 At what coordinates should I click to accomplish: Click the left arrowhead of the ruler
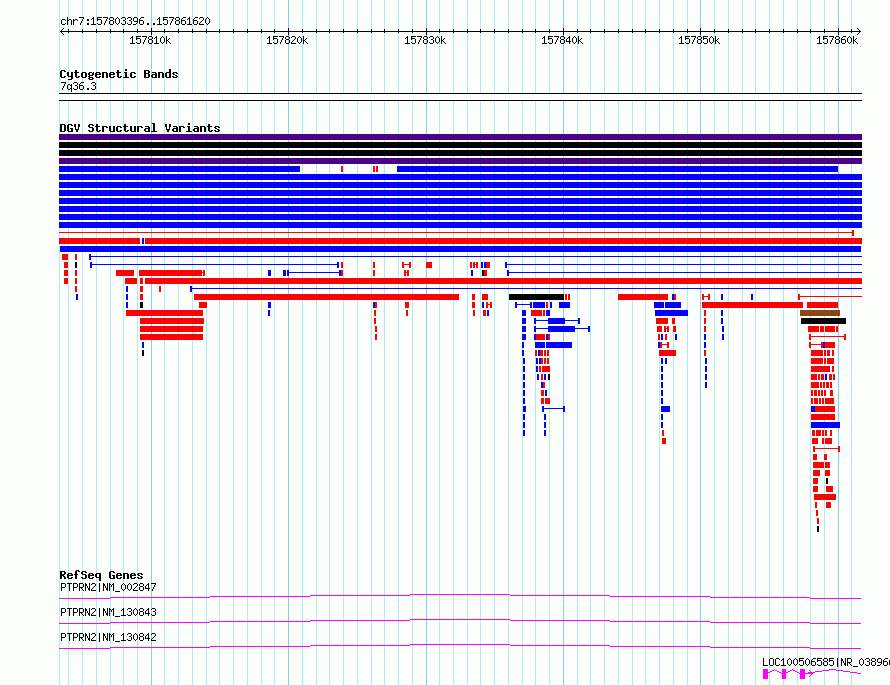coord(62,31)
